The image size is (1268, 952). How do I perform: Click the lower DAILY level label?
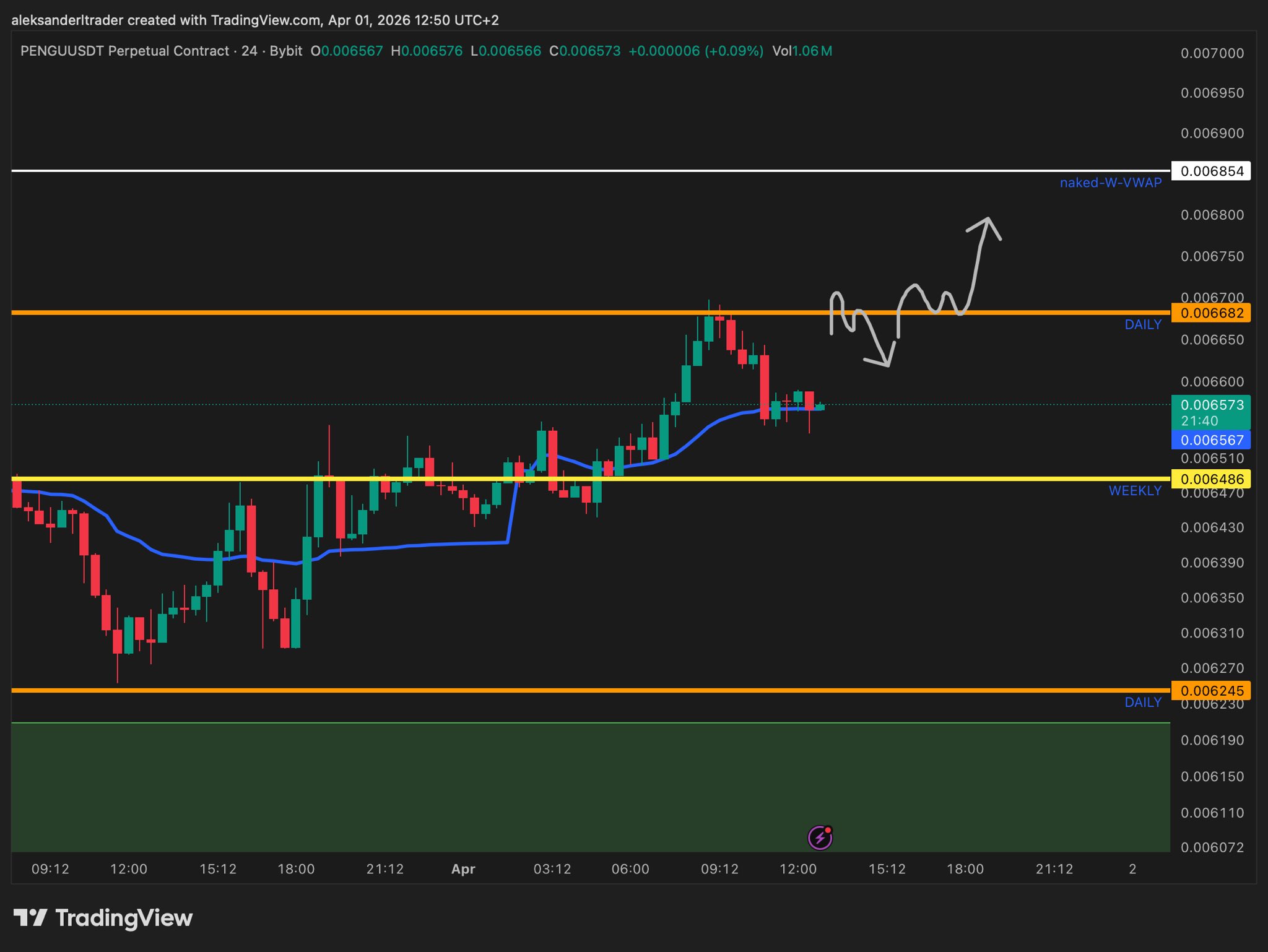(x=1142, y=702)
